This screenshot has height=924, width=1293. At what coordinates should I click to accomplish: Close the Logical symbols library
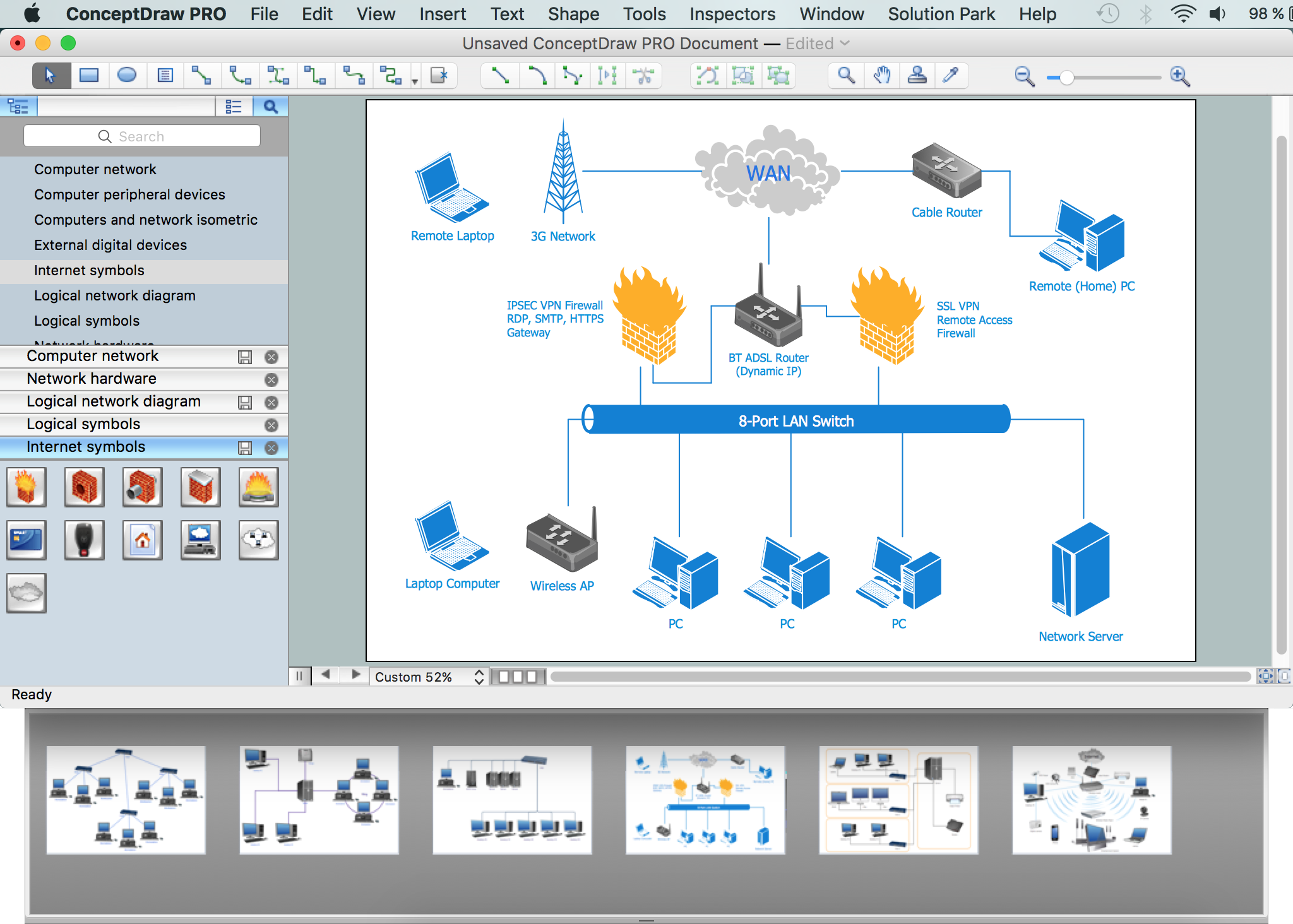point(271,425)
